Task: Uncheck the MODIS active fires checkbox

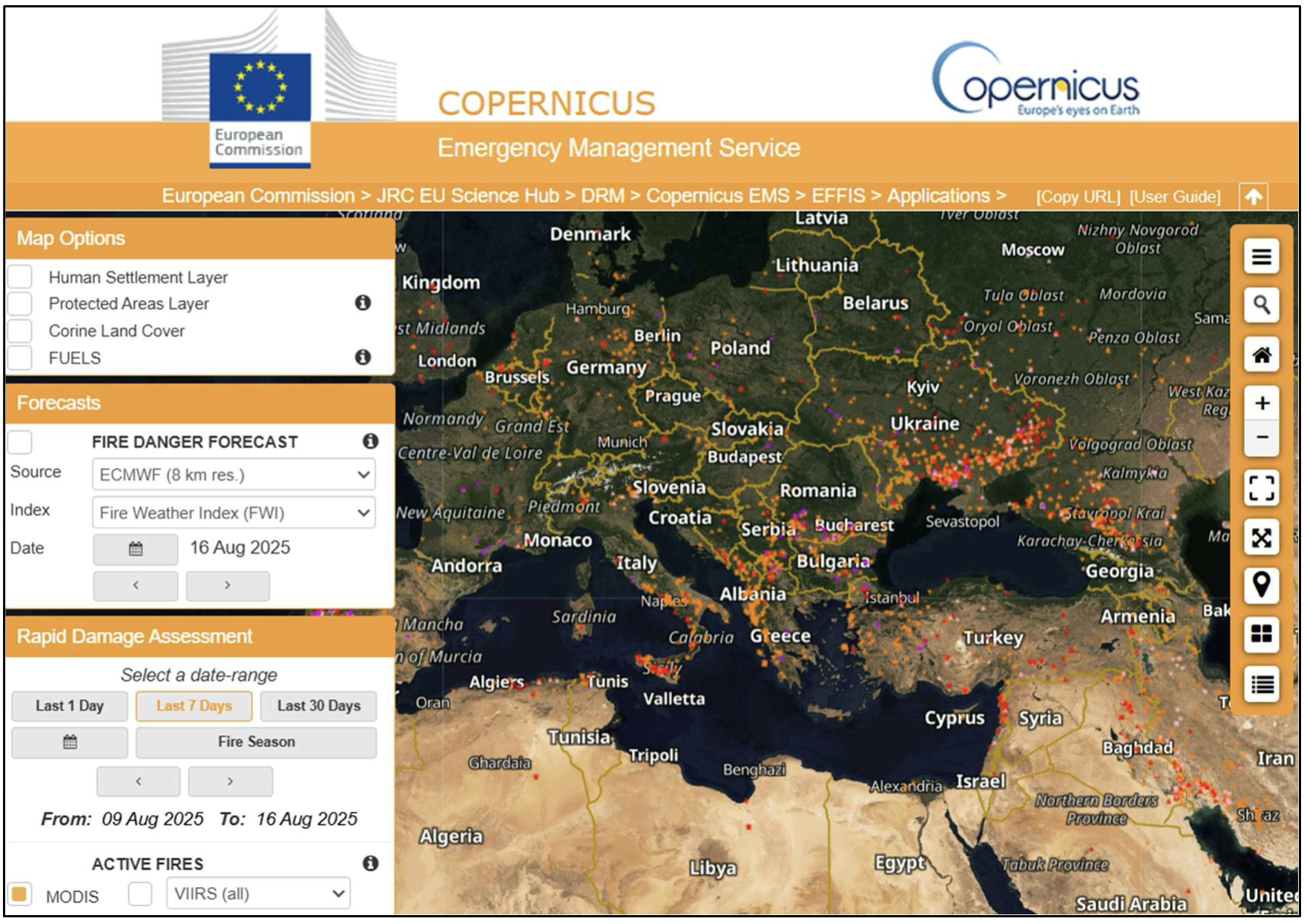Action: (x=21, y=894)
